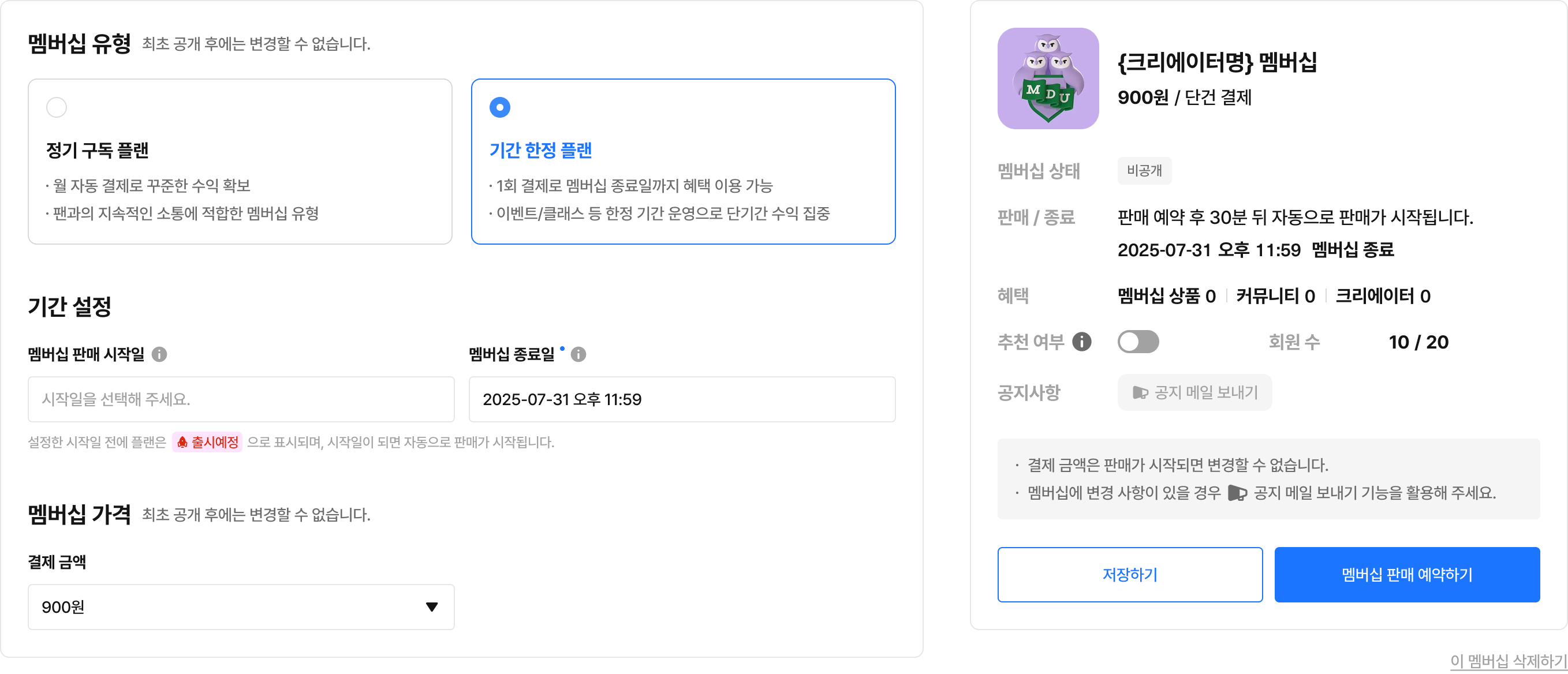This screenshot has width=1568, height=674.
Task: Click the owl membership profile image
Action: point(1048,78)
